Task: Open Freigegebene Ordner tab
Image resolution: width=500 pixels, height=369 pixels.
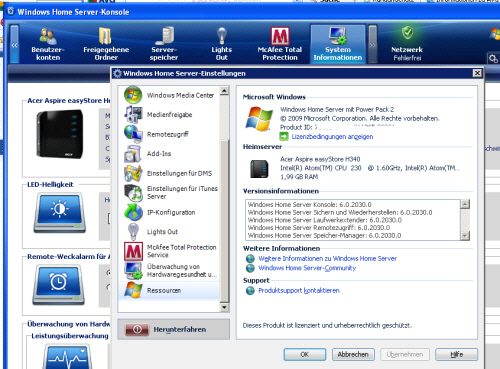Action: click(x=106, y=44)
